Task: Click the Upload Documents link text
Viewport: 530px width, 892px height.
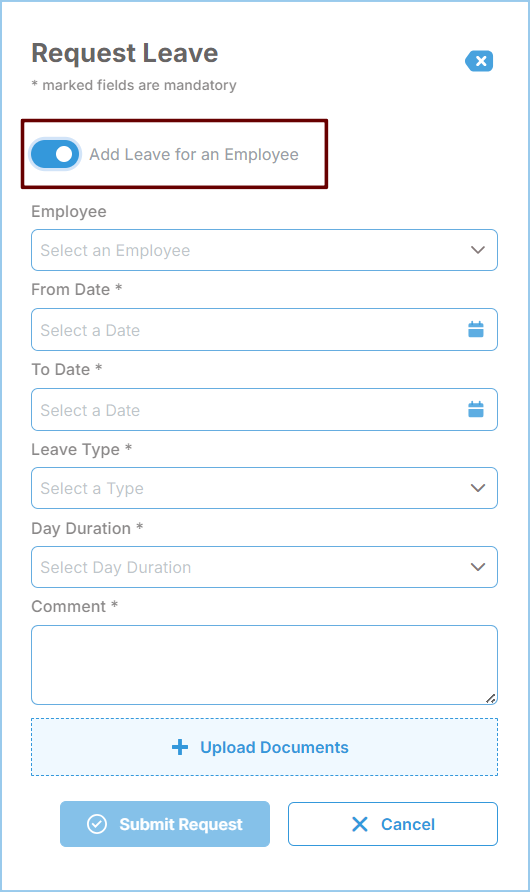Action: 274,747
